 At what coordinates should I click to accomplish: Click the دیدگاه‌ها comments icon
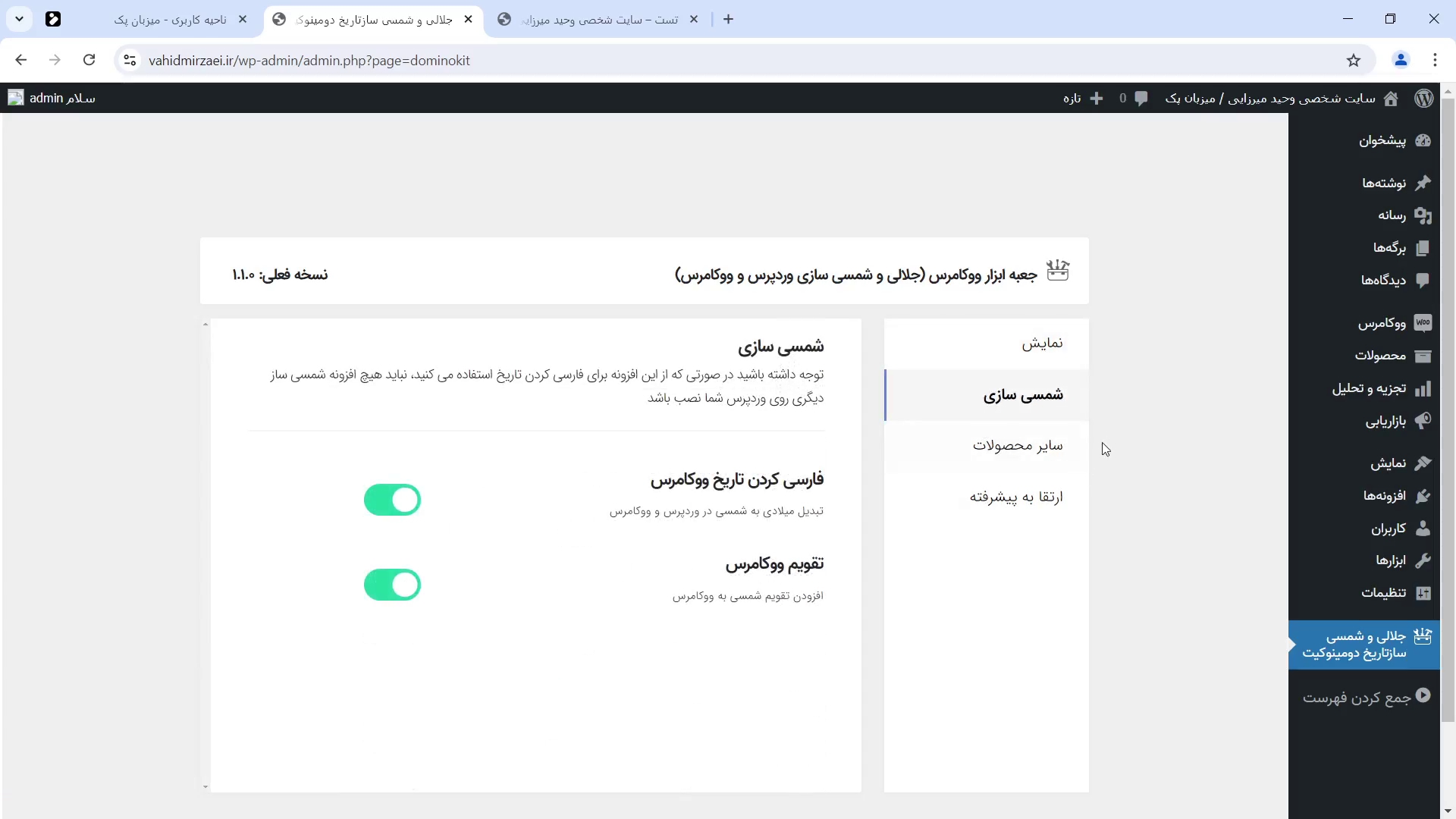click(1423, 280)
